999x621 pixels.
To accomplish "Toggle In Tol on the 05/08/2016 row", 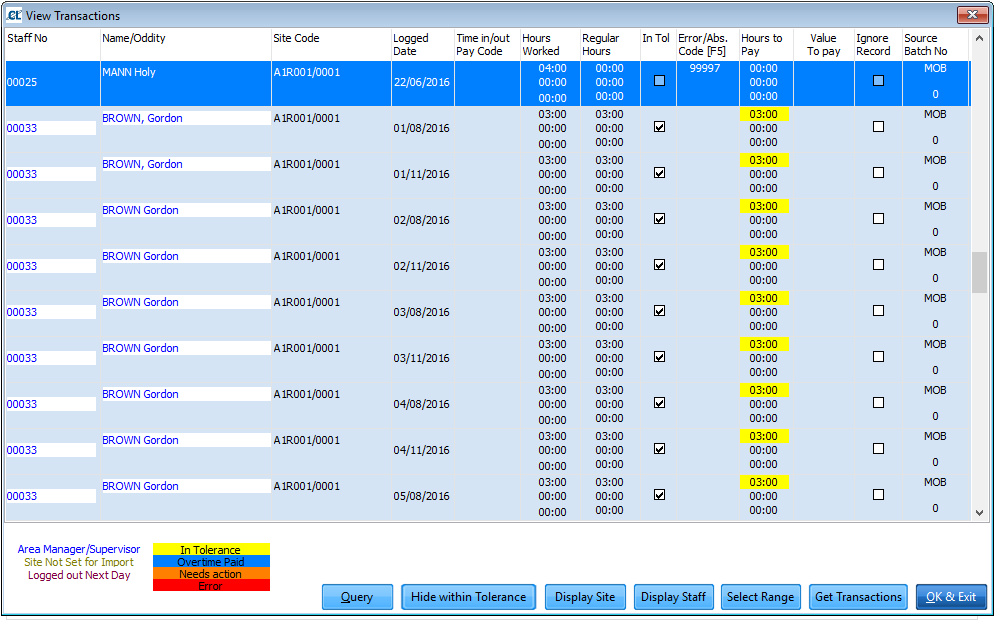I will pyautogui.click(x=657, y=494).
